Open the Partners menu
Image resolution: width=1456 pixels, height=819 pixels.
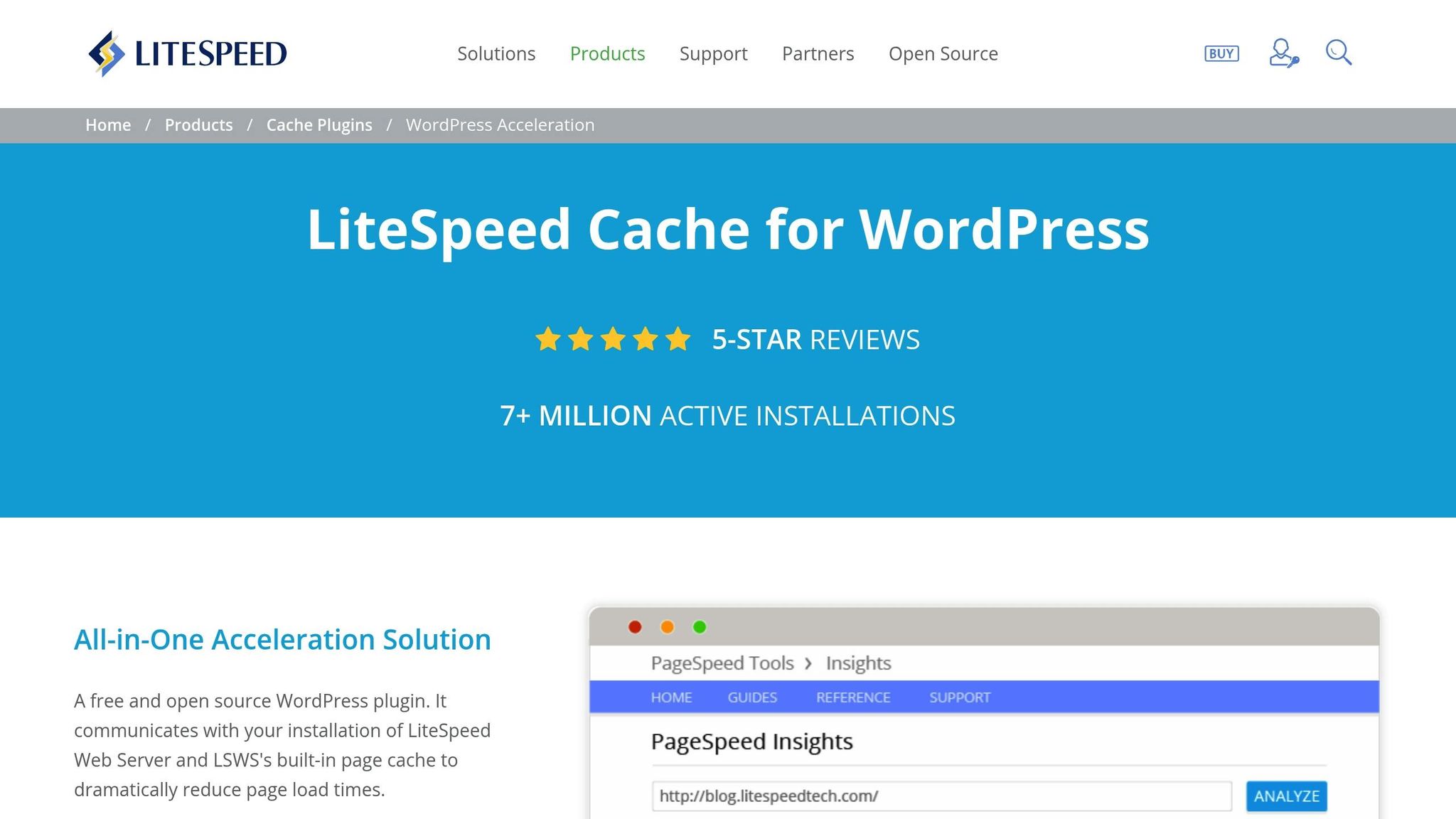coord(818,53)
